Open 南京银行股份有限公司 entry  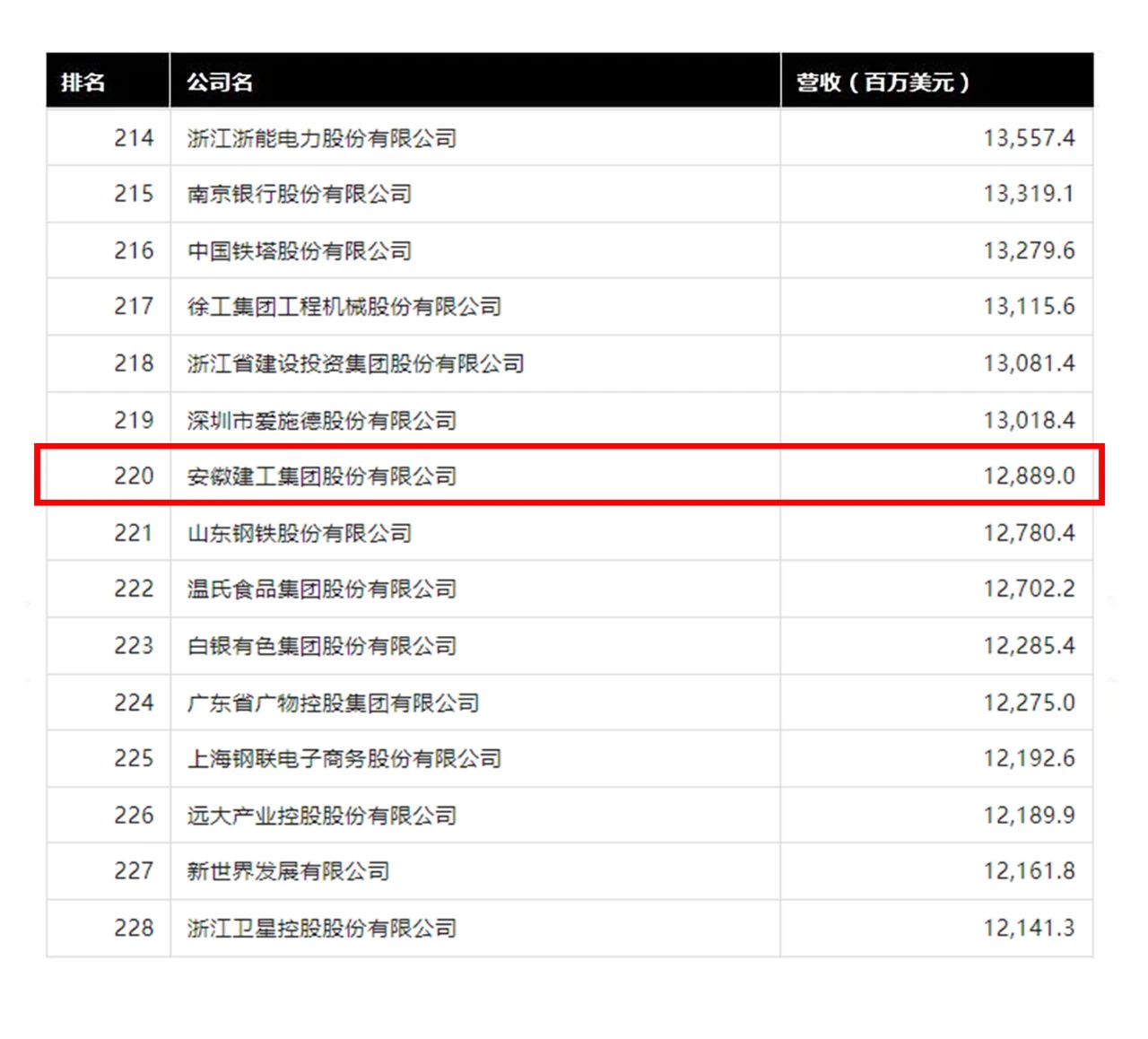299,194
